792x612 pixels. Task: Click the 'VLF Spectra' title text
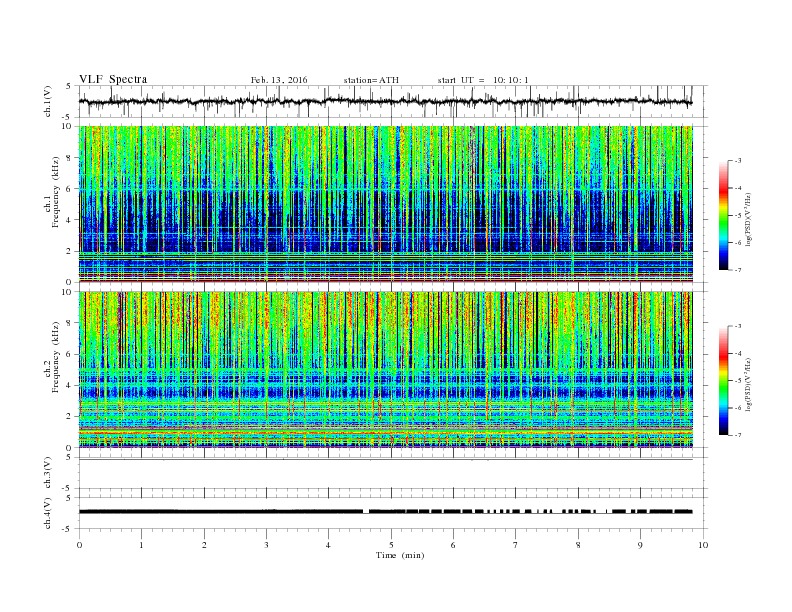[113, 79]
